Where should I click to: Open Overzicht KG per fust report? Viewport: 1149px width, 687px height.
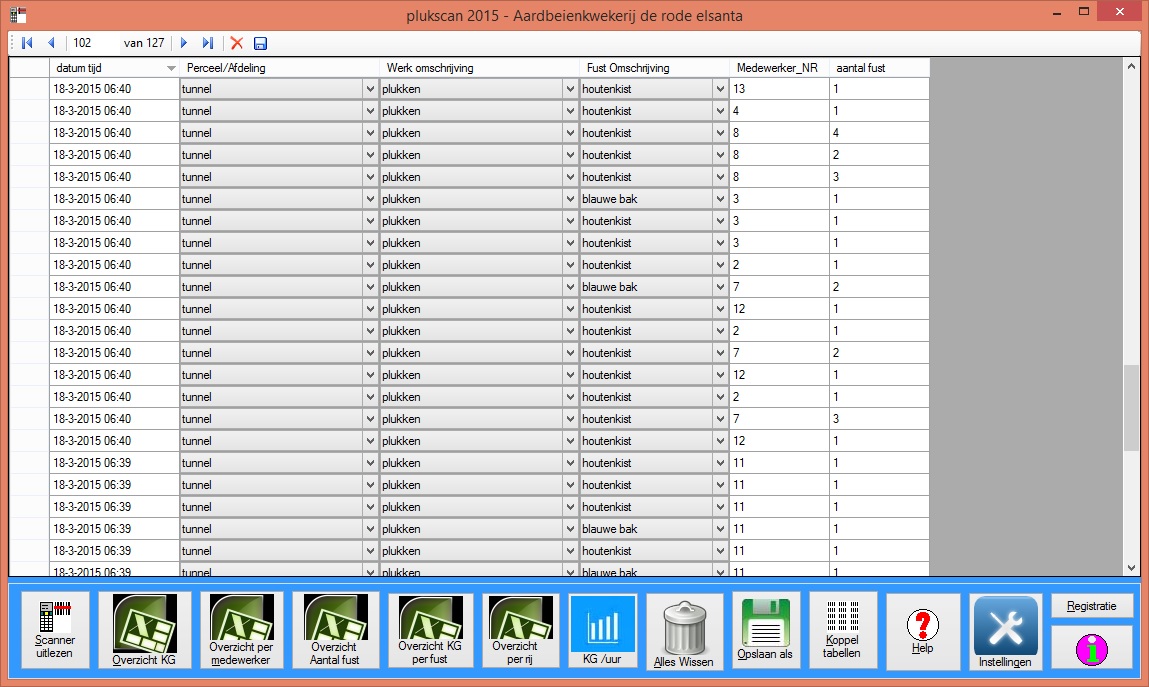pos(430,630)
